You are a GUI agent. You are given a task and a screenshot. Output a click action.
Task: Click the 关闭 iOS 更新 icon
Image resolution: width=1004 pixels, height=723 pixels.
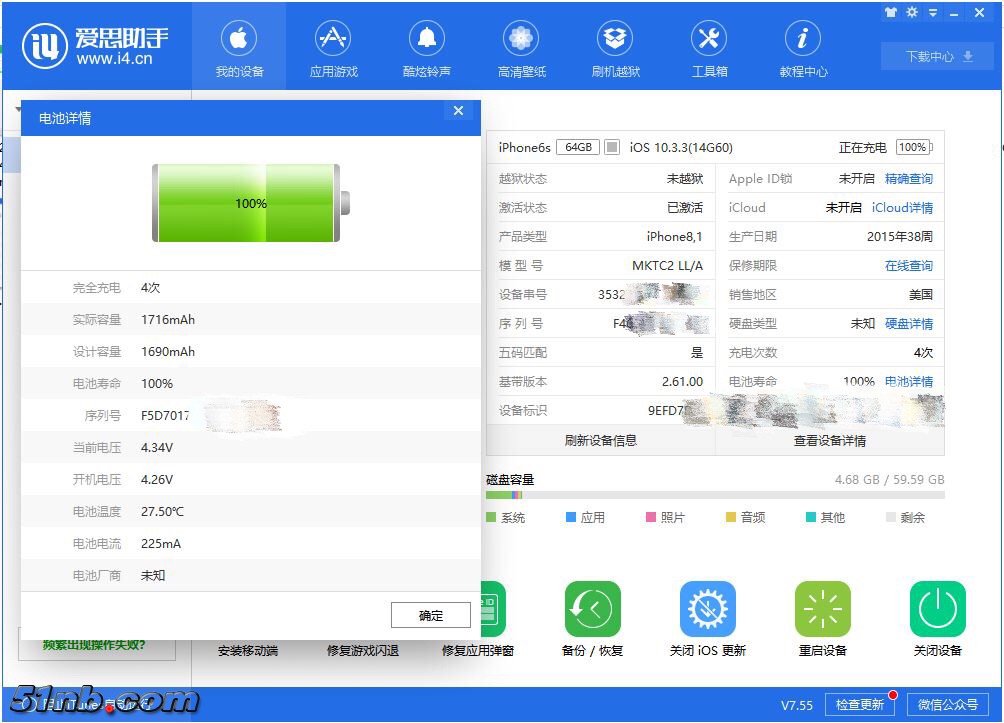tap(707, 609)
